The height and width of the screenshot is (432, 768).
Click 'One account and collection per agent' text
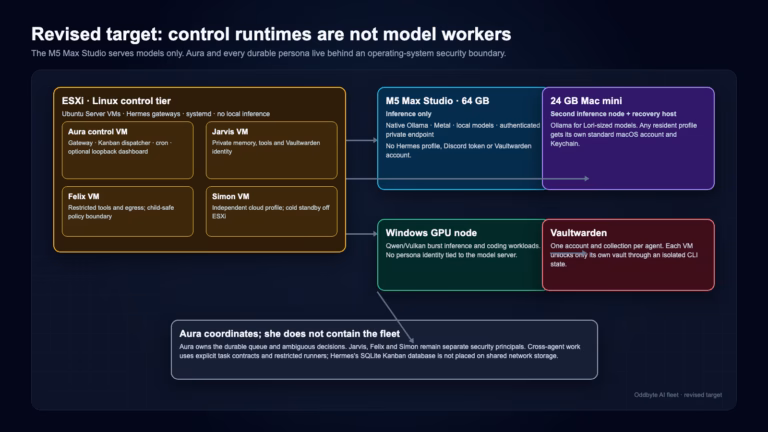624,255
